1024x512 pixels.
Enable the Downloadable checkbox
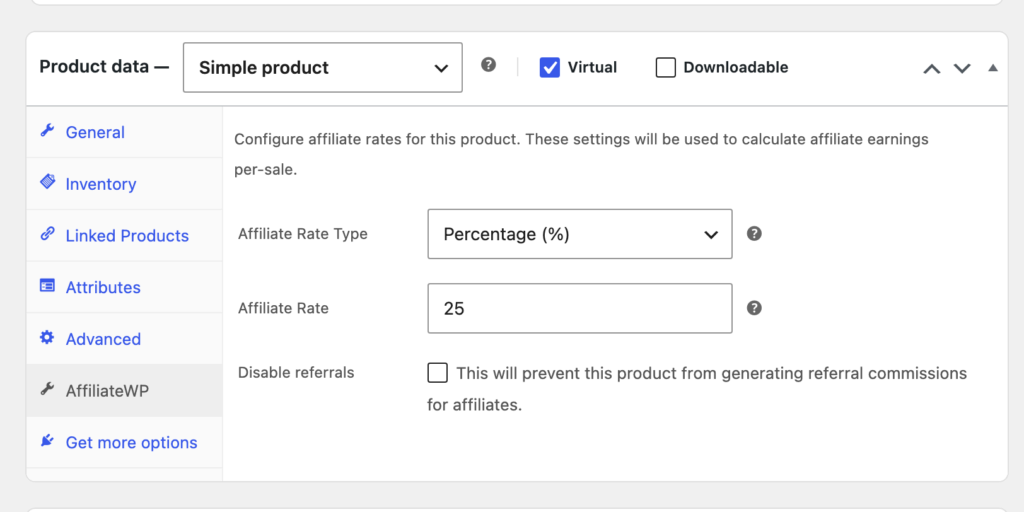665,67
